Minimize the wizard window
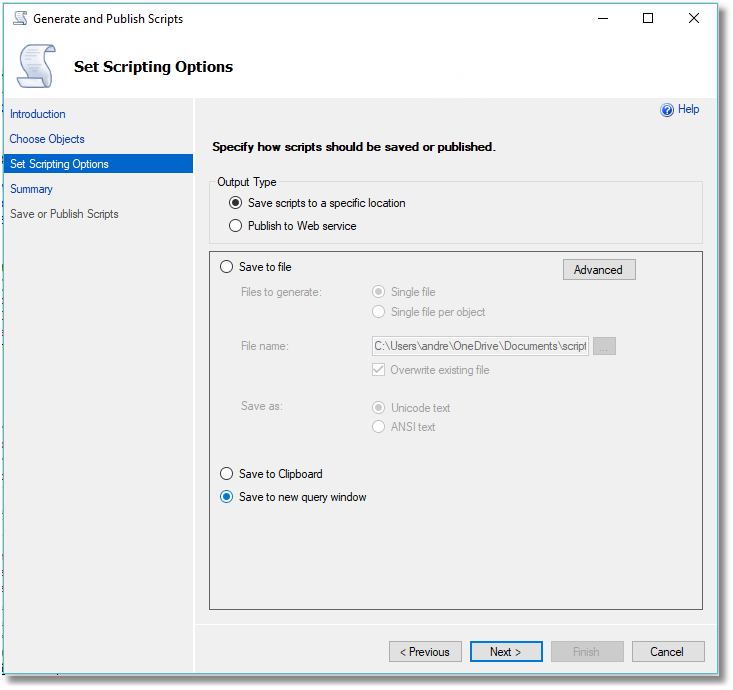The width and height of the screenshot is (733, 690). (603, 18)
